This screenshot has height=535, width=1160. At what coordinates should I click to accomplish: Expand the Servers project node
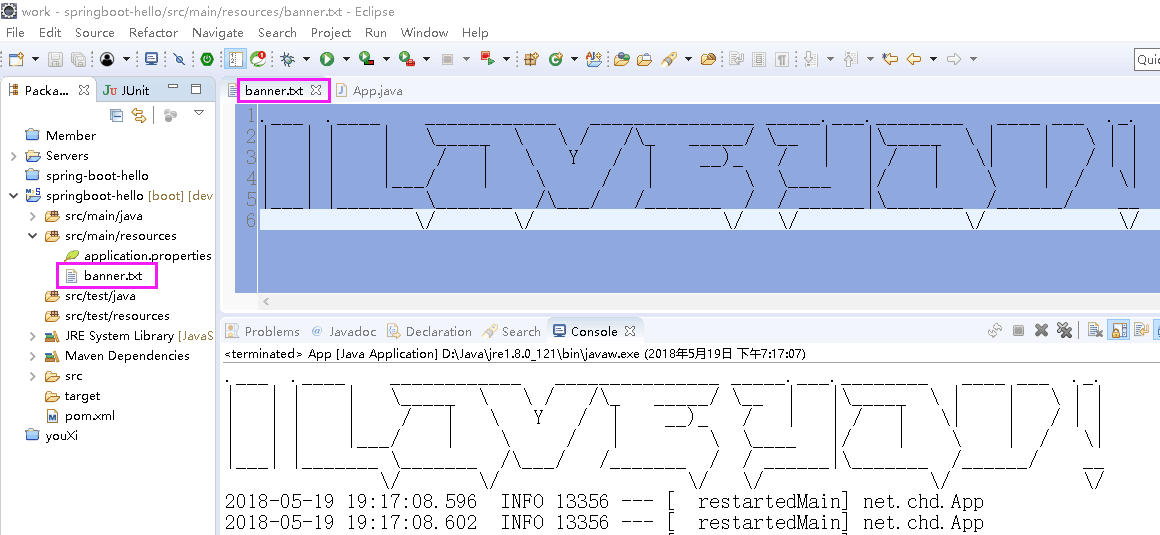click(13, 155)
